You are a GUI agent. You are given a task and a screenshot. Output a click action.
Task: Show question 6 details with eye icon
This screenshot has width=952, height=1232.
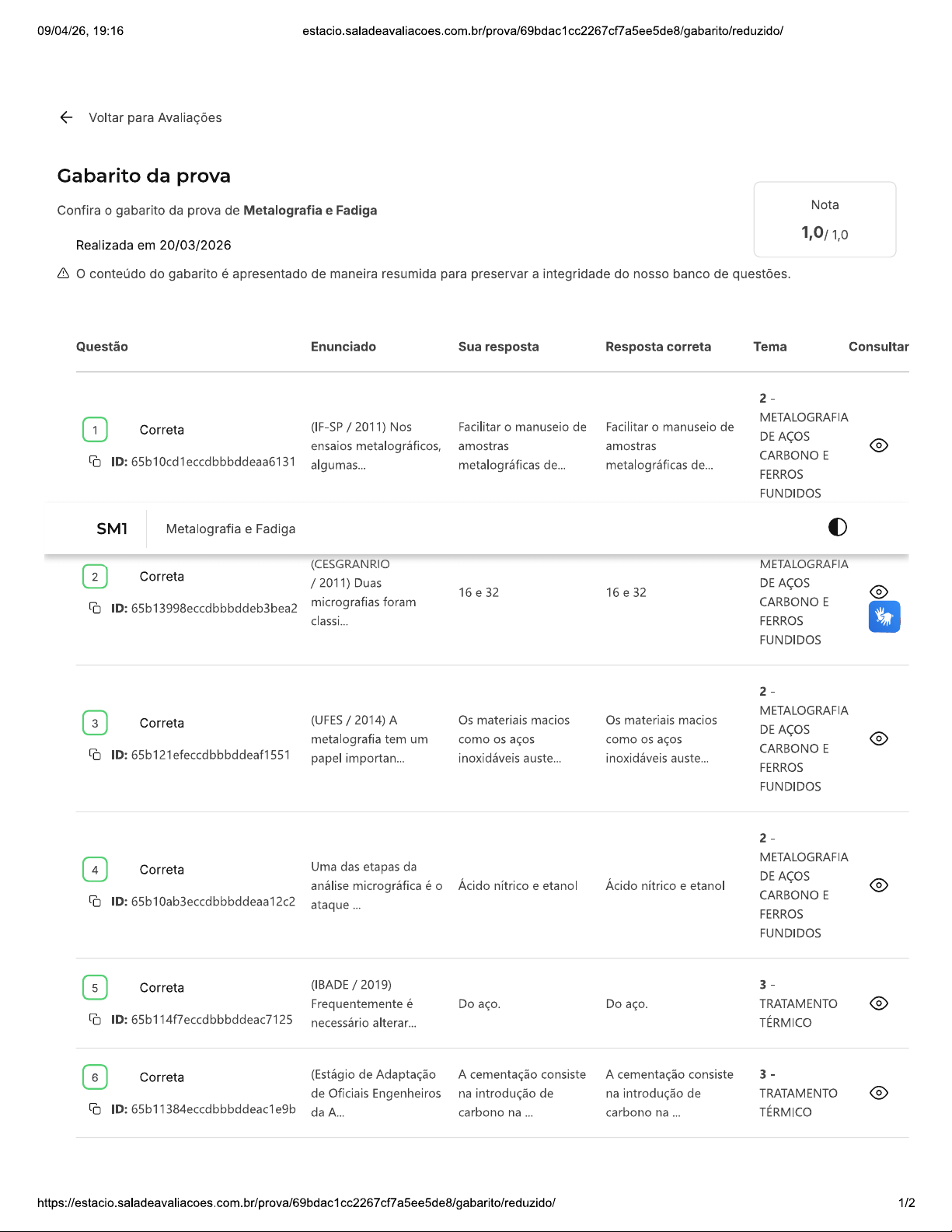point(878,1093)
